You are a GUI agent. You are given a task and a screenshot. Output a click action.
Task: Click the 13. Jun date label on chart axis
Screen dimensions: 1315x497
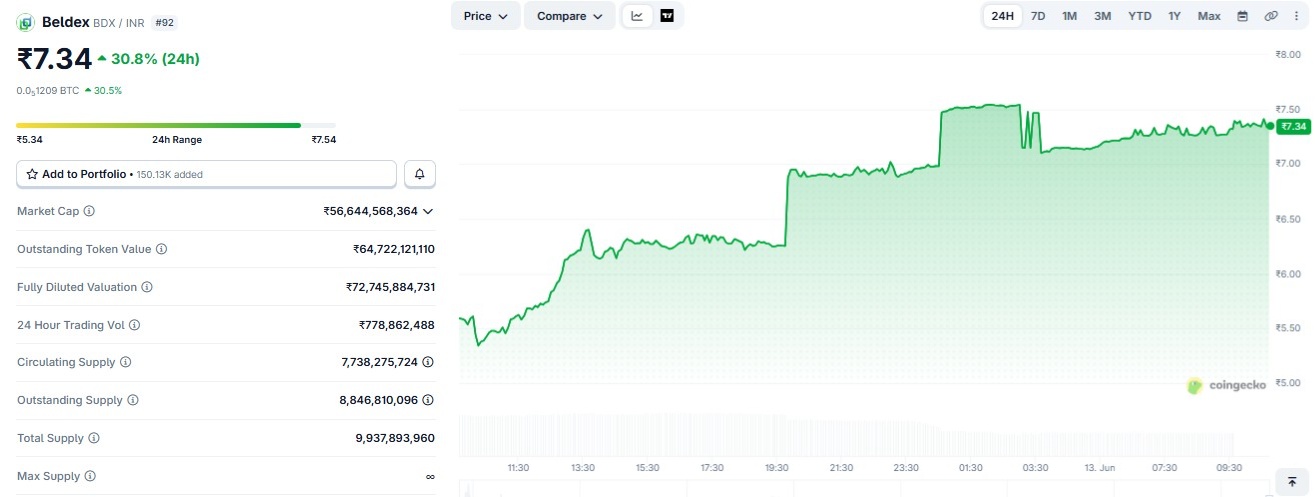(x=1100, y=468)
